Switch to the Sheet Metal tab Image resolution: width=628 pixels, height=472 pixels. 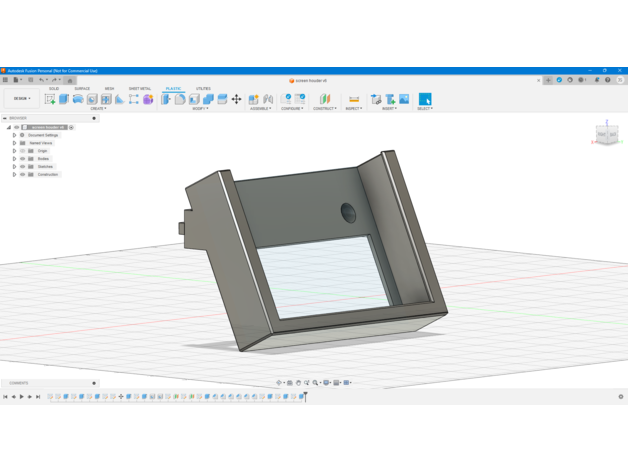(140, 88)
